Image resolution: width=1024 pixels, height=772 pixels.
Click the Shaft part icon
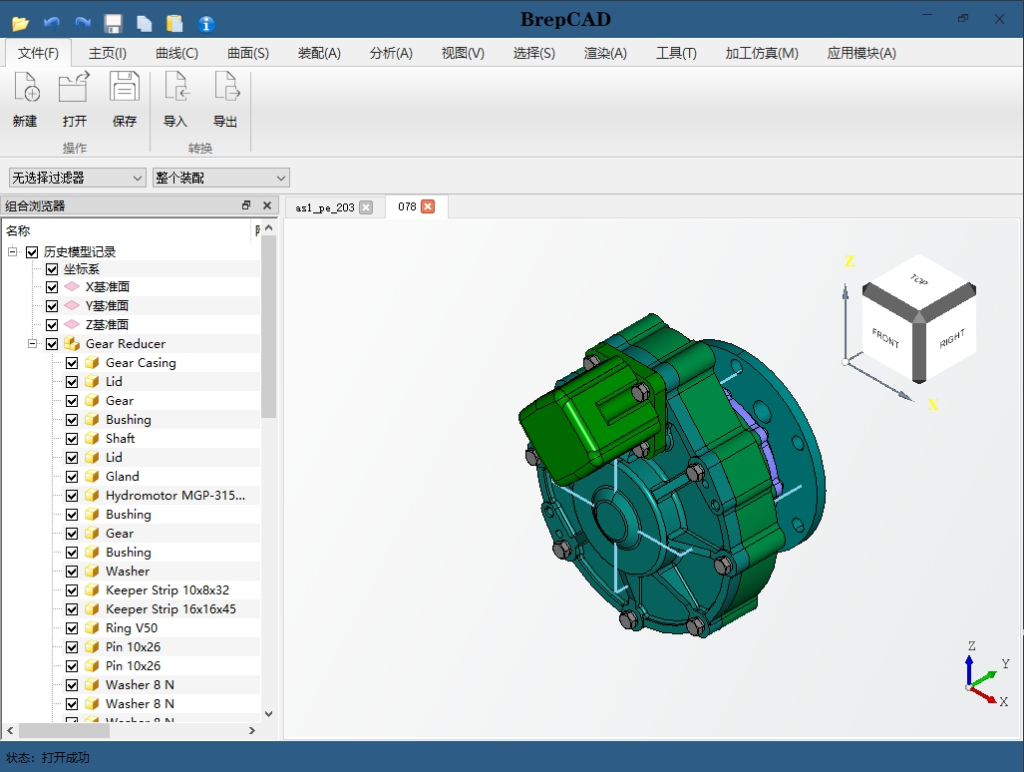(92, 438)
